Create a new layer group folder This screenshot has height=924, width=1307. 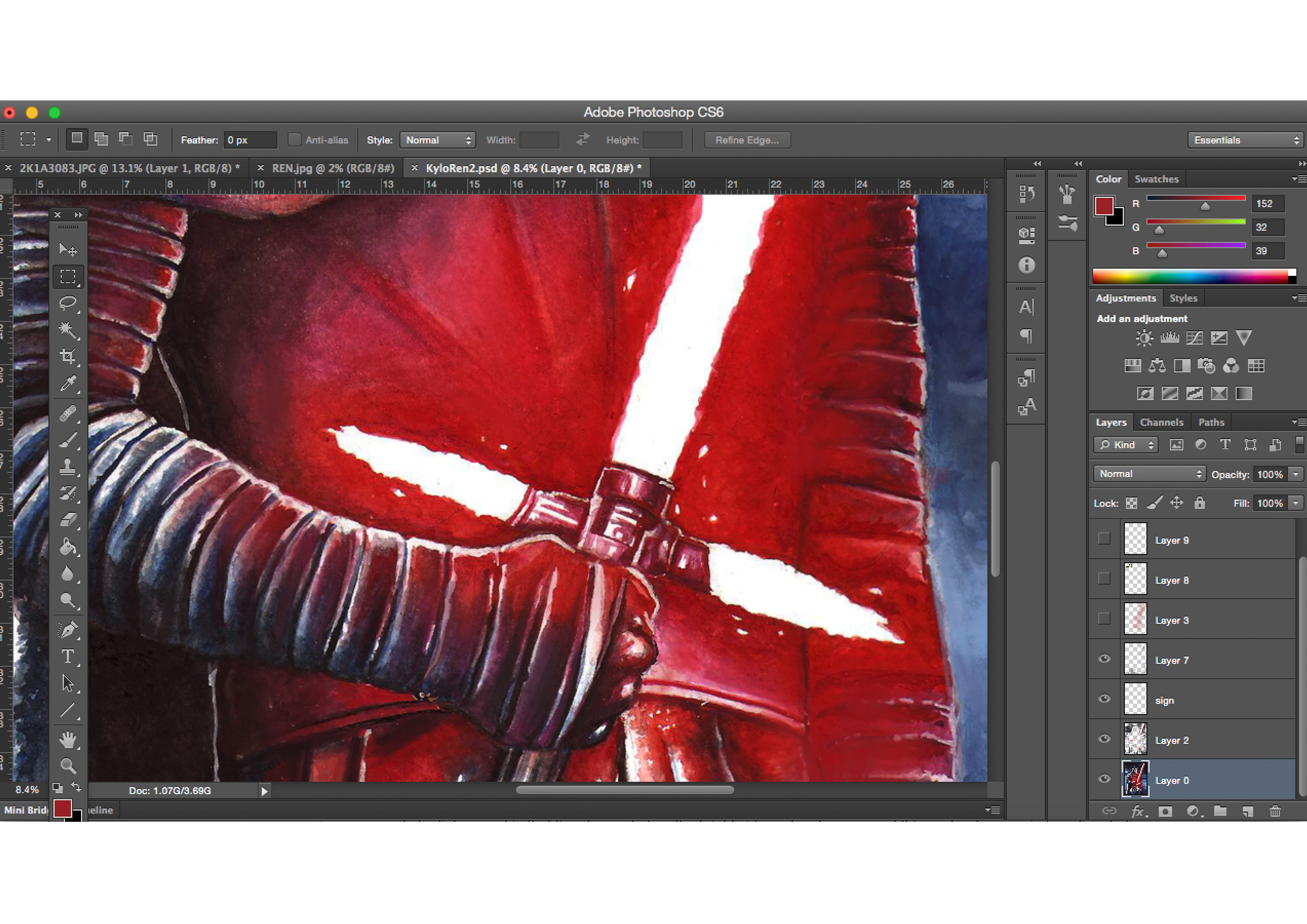click(1220, 811)
